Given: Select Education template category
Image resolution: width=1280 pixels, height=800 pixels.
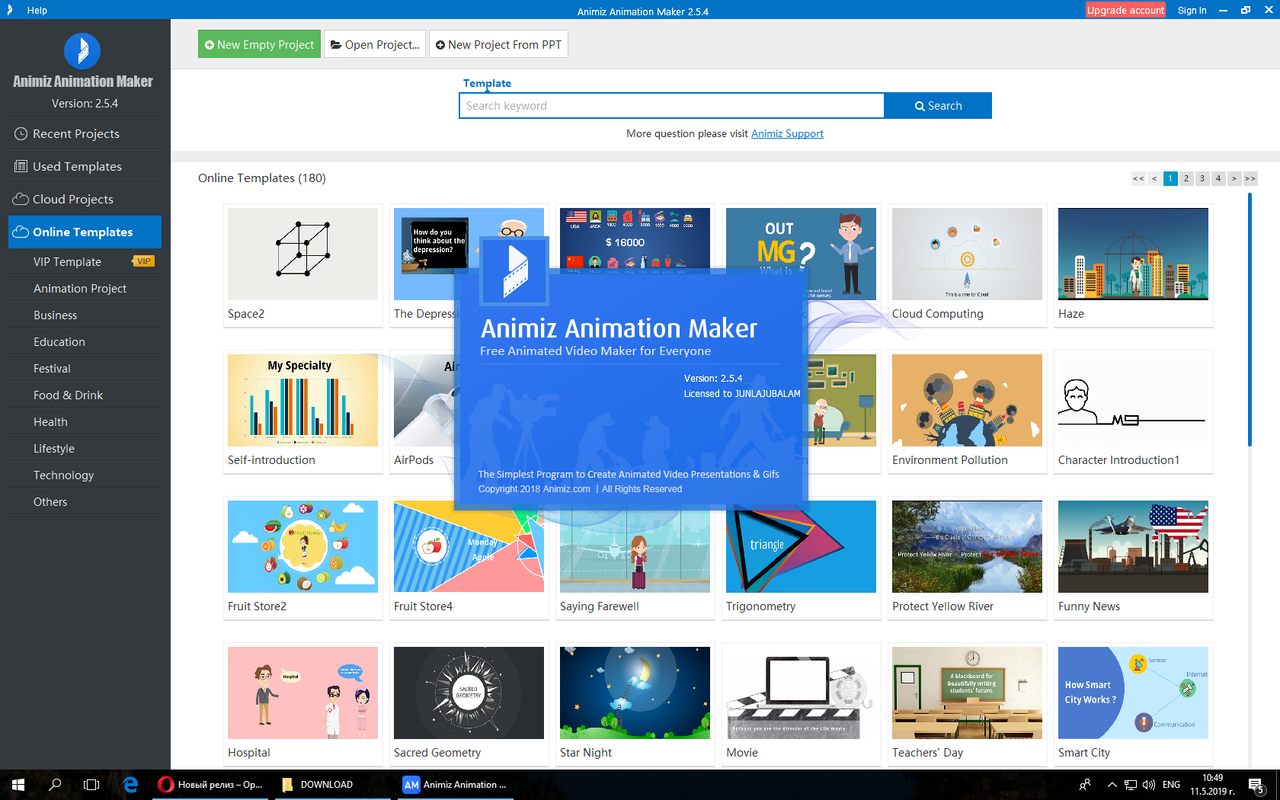Looking at the screenshot, I should (x=59, y=342).
